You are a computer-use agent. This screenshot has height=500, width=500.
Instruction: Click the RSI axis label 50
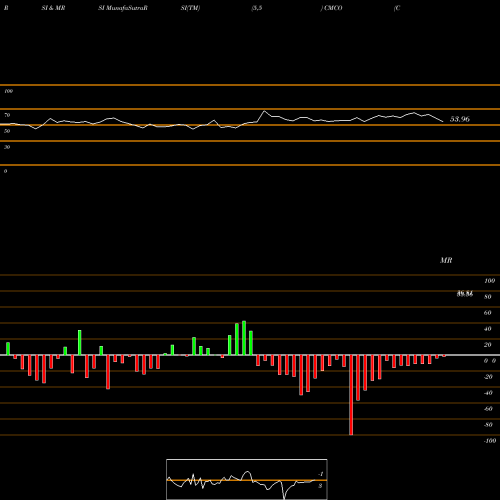(7, 131)
